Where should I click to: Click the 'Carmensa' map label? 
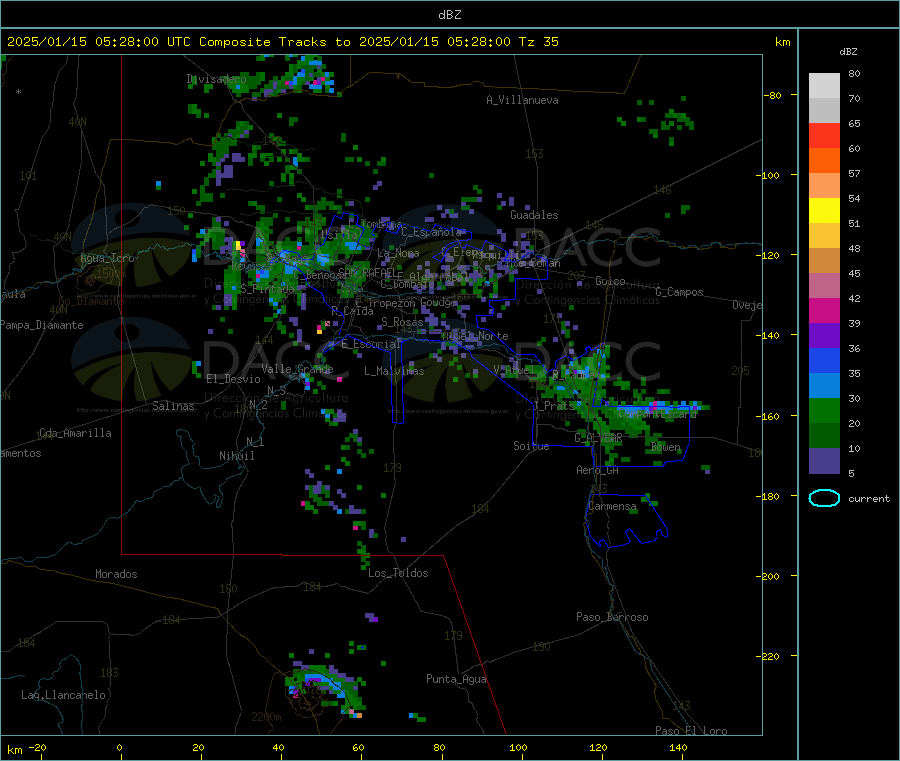click(612, 507)
